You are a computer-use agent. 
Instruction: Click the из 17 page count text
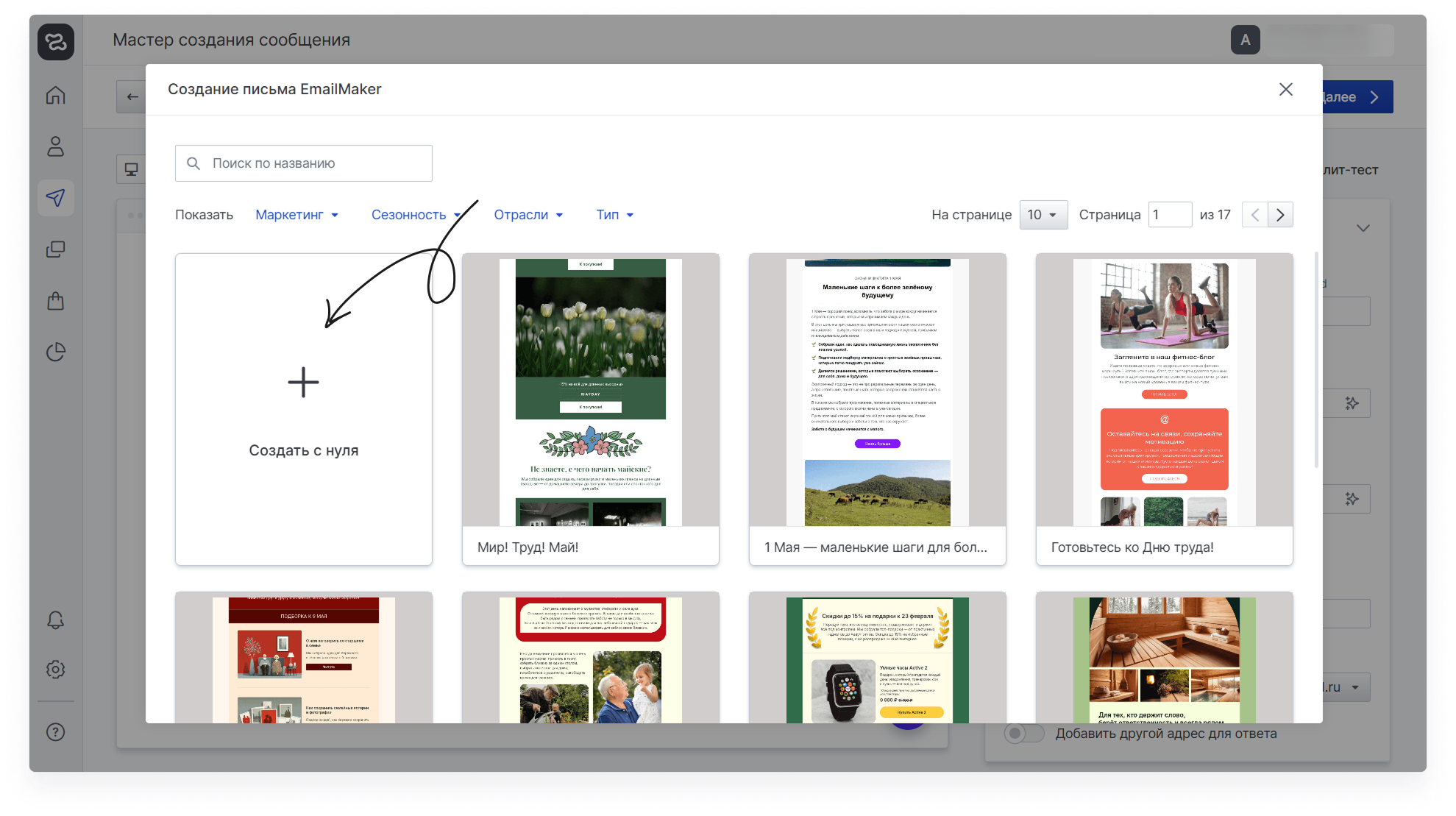1215,215
